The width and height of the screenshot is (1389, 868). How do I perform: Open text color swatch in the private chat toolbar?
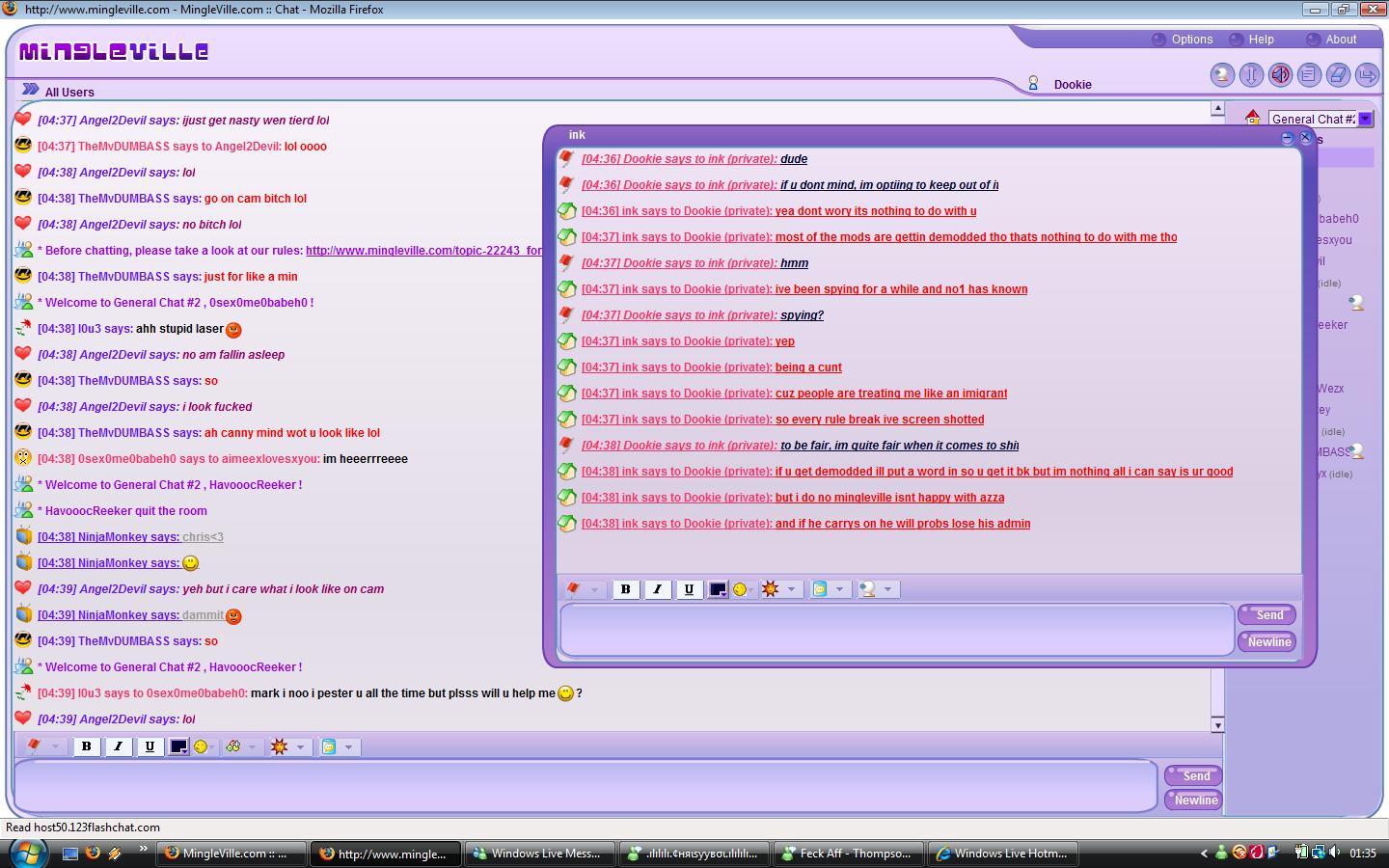(719, 589)
